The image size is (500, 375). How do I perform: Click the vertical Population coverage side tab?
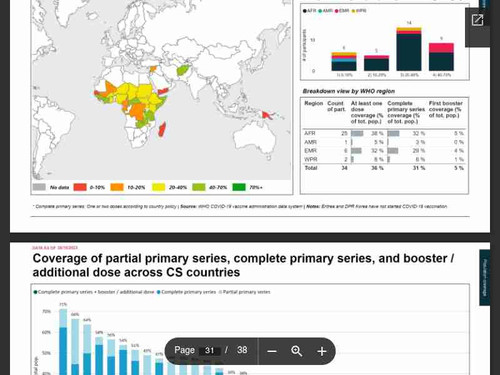485,277
